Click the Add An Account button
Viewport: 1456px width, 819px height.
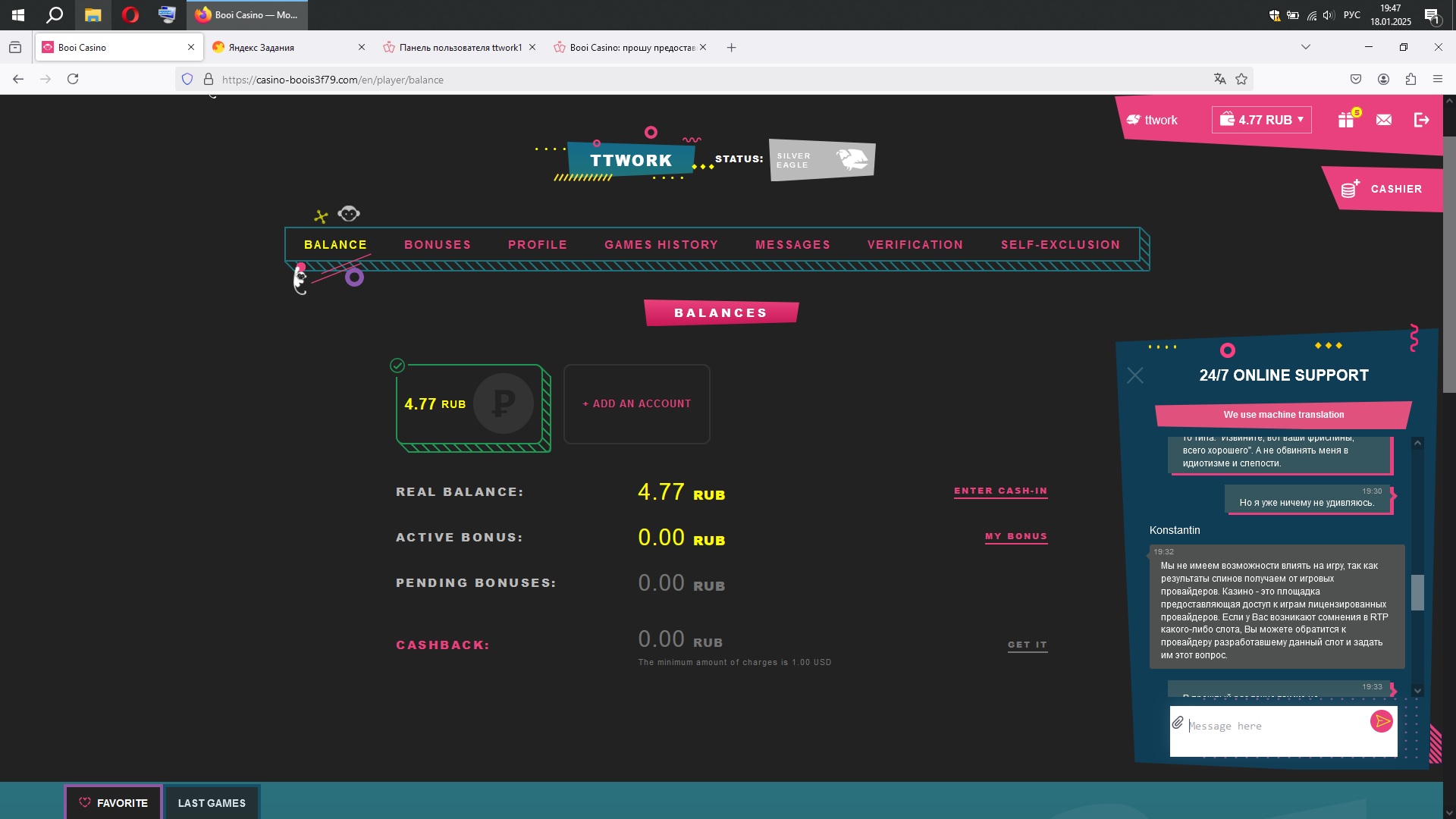[637, 404]
